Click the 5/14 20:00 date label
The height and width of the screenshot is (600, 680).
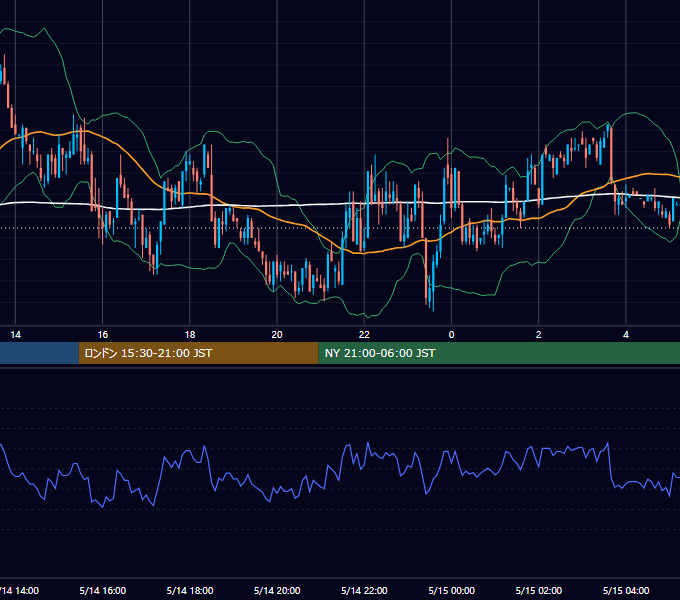[x=277, y=590]
